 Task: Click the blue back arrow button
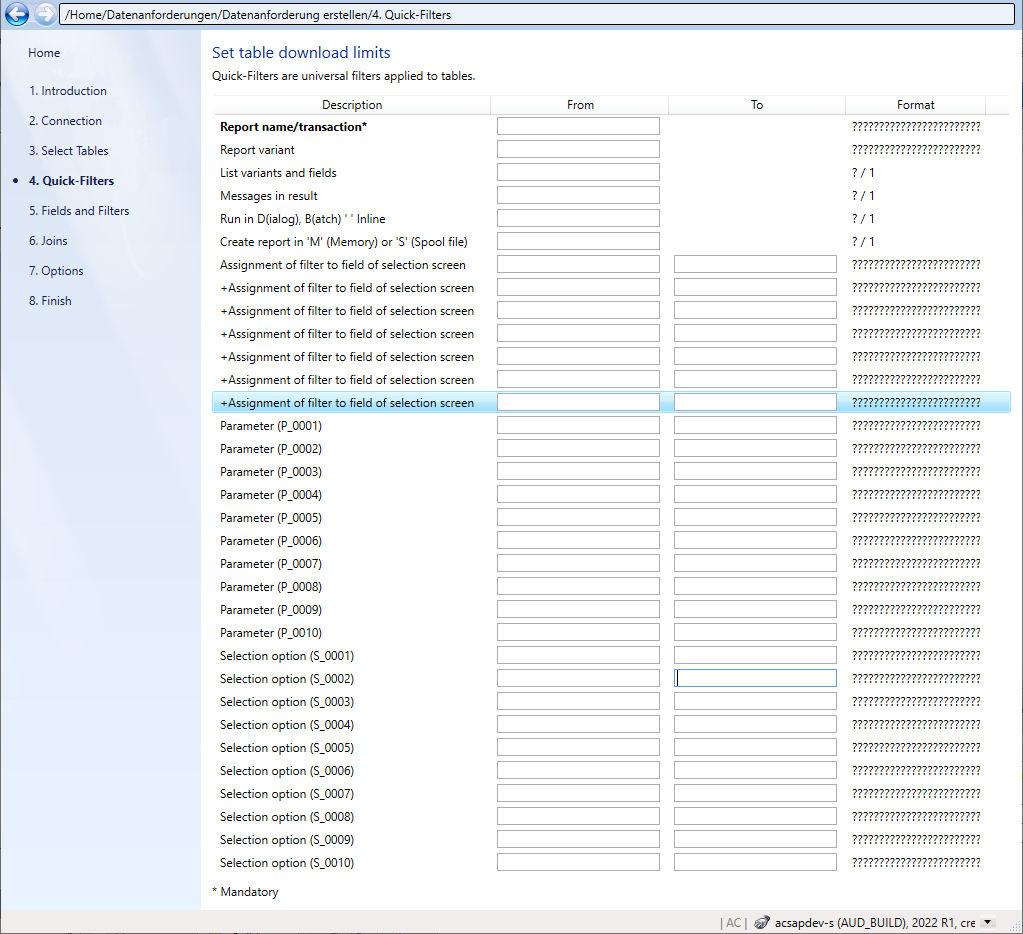coord(17,14)
